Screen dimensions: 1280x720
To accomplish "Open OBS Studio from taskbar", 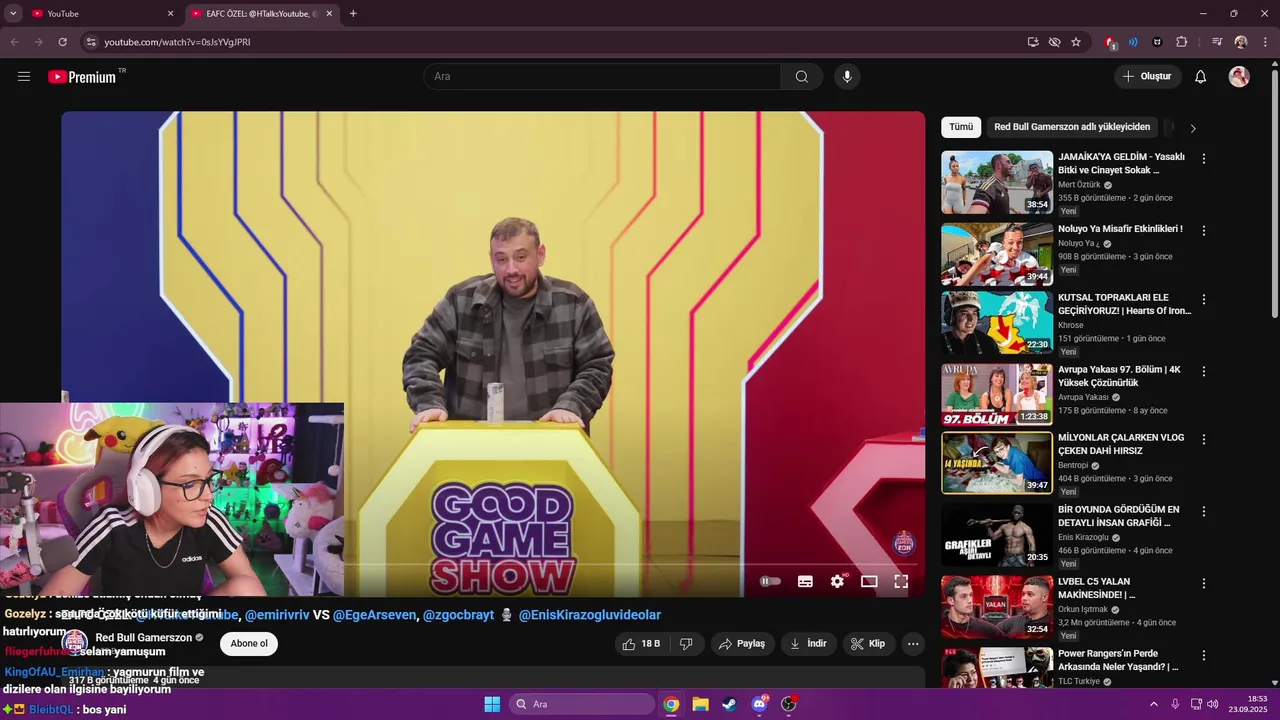I will click(789, 704).
